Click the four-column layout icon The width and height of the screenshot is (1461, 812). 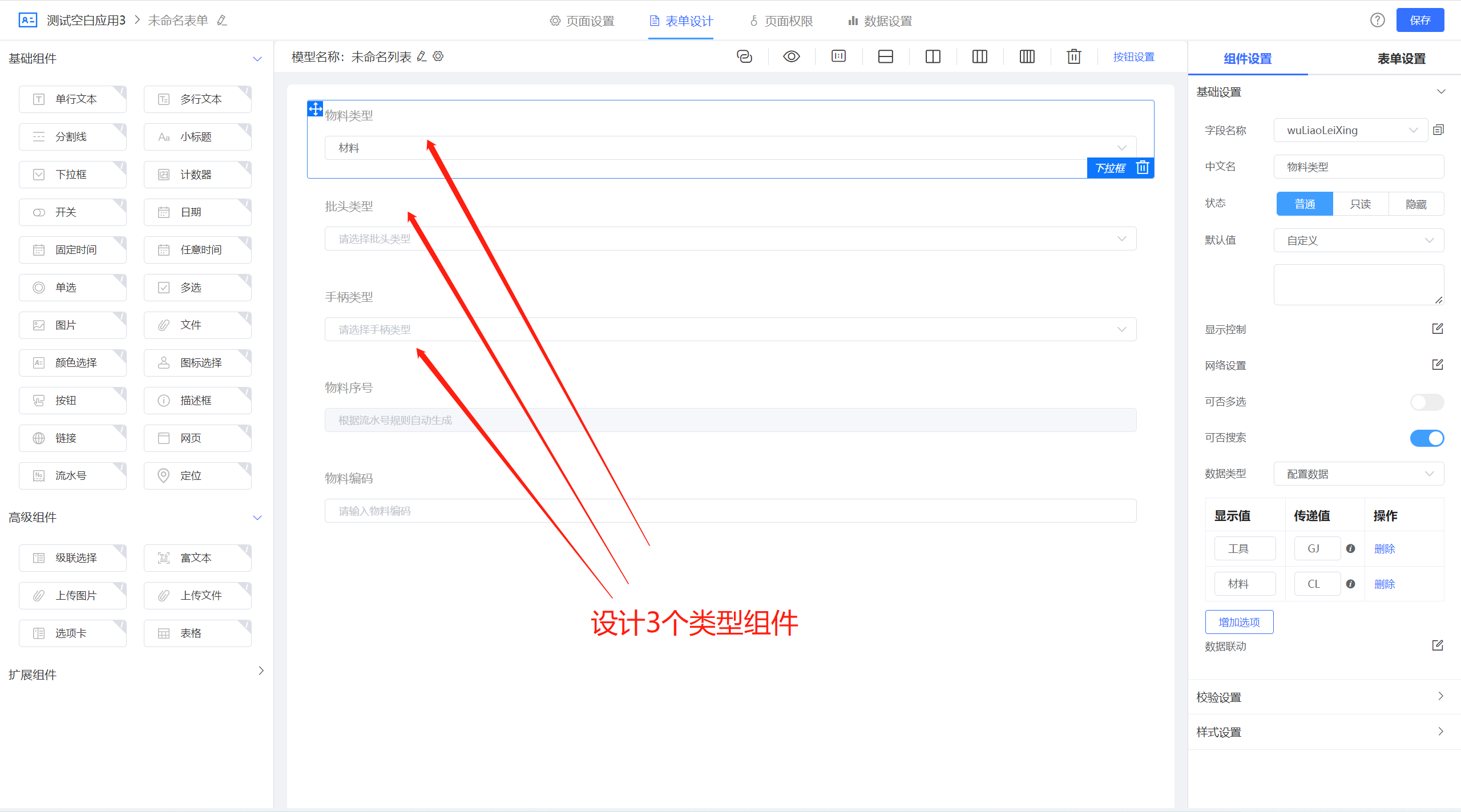pyautogui.click(x=1027, y=56)
